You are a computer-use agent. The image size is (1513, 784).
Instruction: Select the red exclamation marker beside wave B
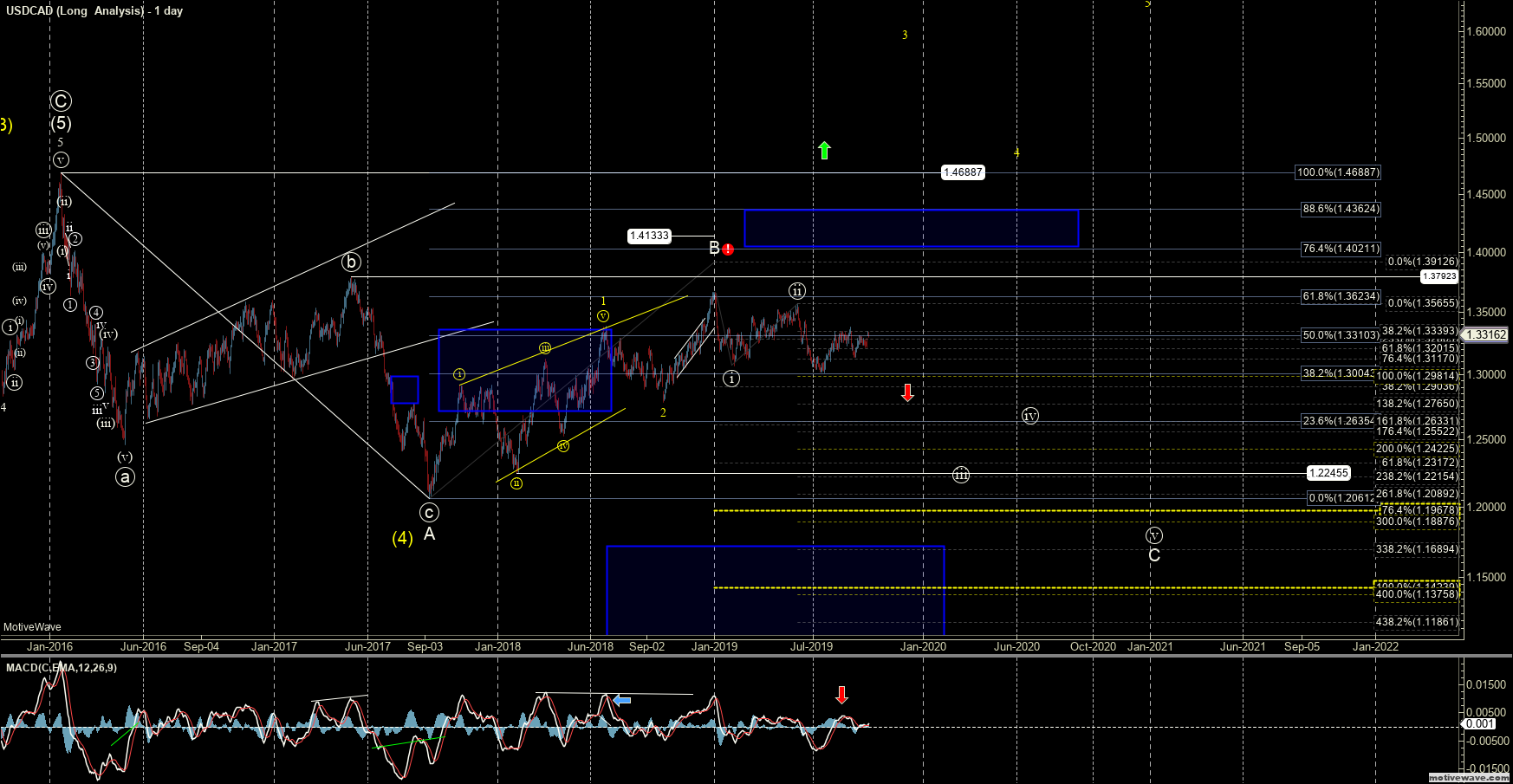click(x=728, y=249)
